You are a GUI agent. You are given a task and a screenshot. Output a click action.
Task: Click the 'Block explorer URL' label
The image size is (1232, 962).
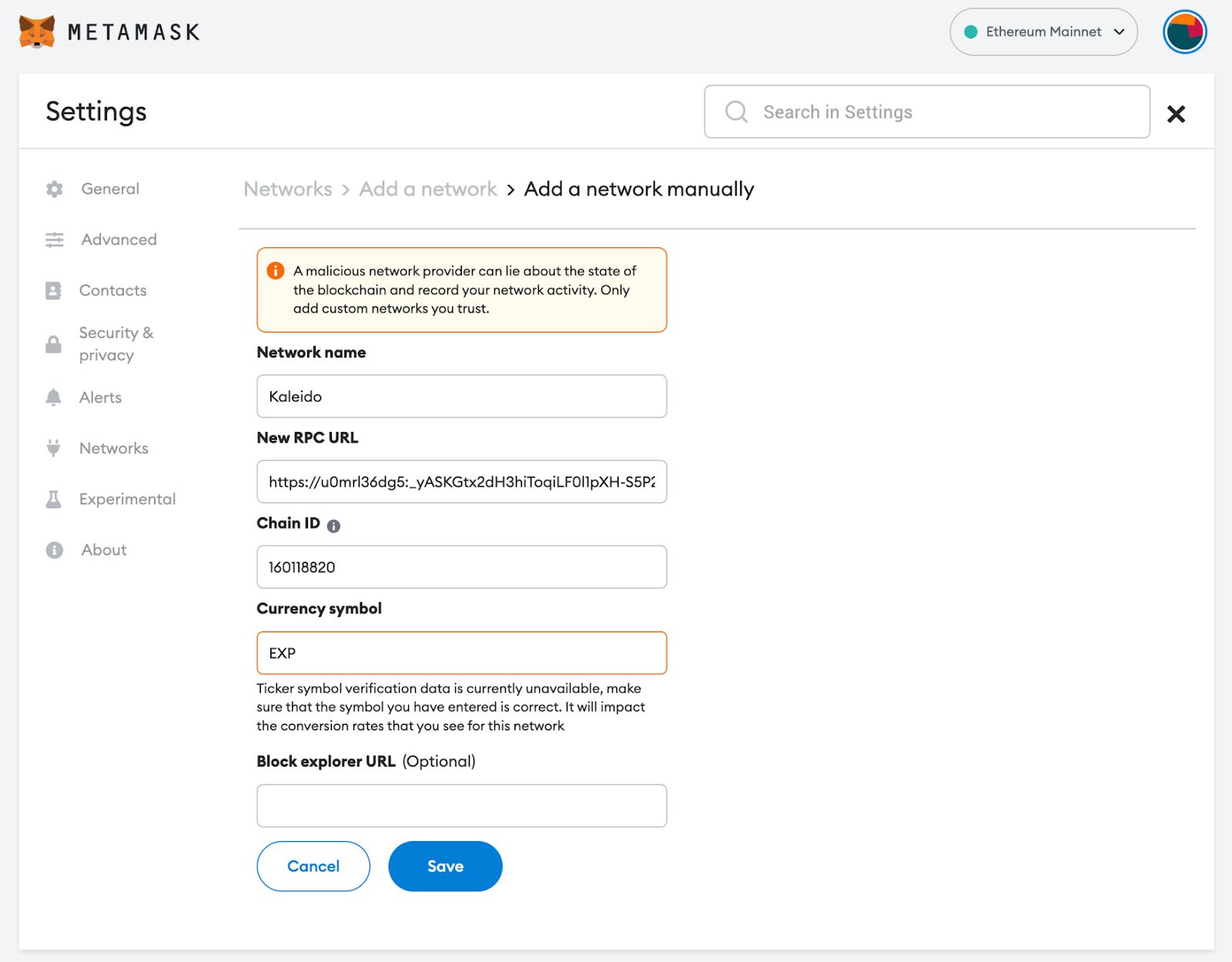point(326,762)
